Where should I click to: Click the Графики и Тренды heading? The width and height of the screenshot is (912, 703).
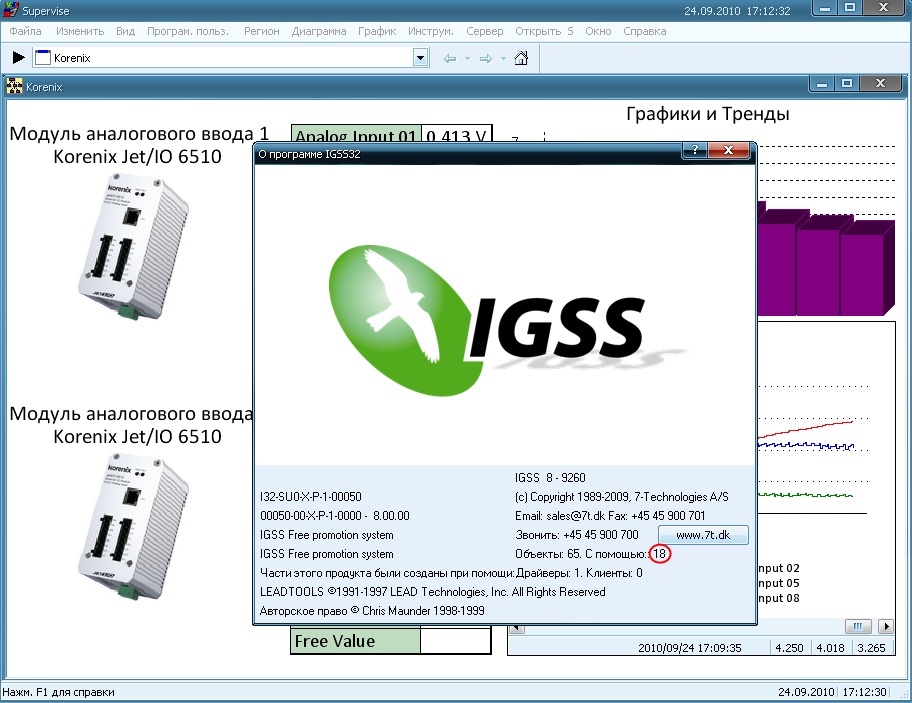tap(708, 114)
